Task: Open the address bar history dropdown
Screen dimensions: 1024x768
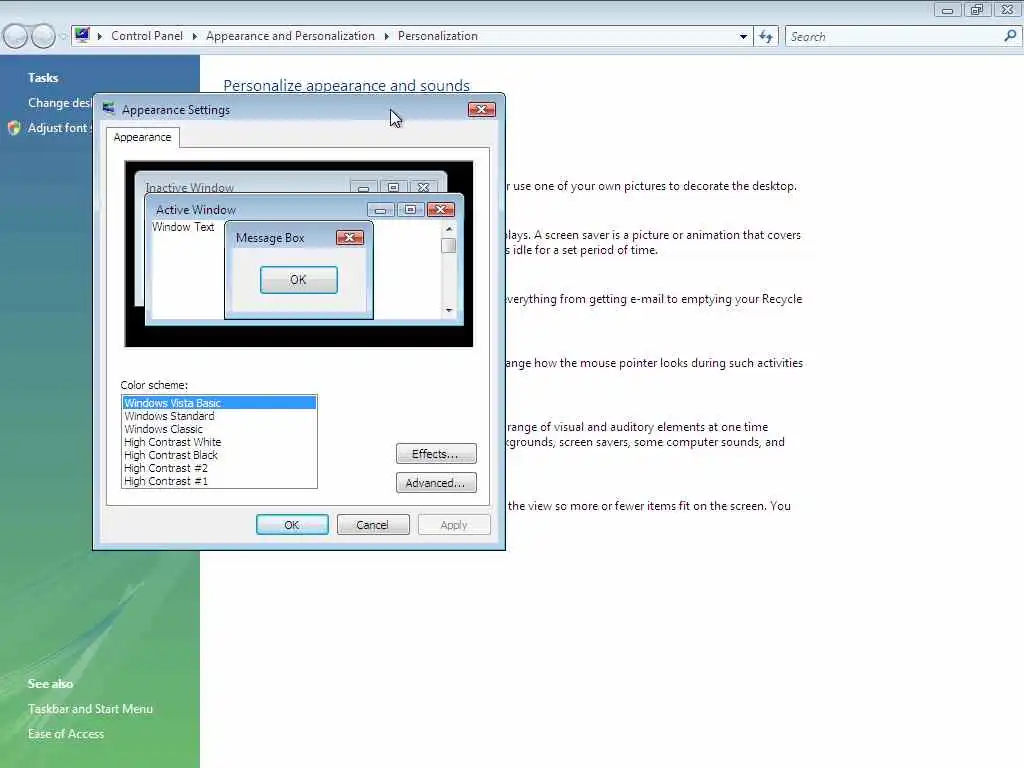Action: pyautogui.click(x=743, y=37)
